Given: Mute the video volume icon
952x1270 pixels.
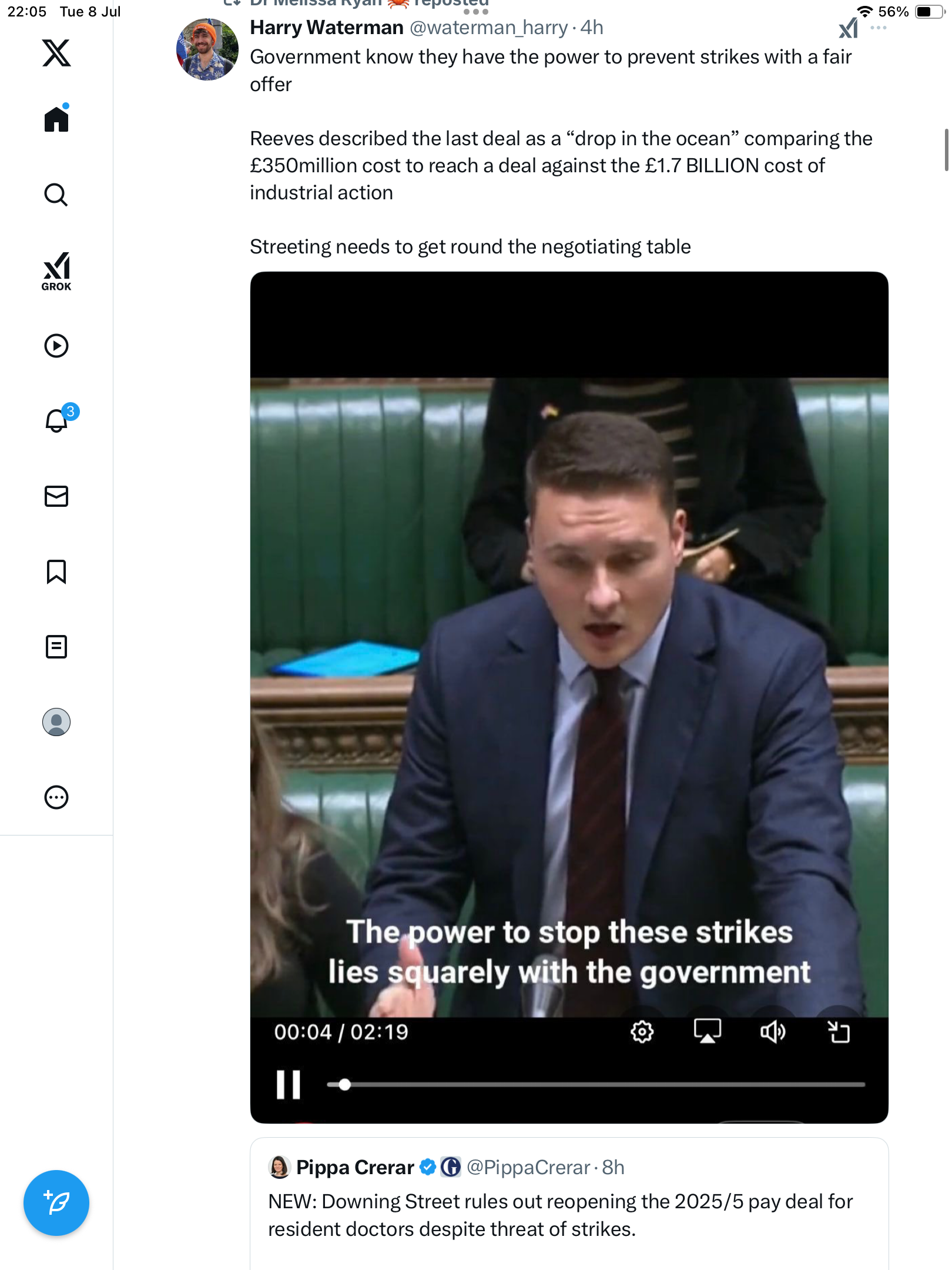Looking at the screenshot, I should click(x=773, y=1032).
